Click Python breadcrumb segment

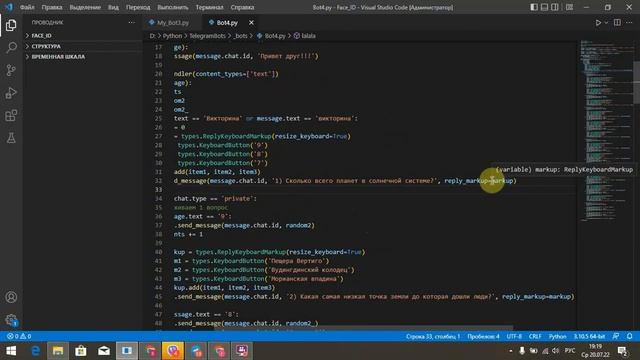[172, 36]
